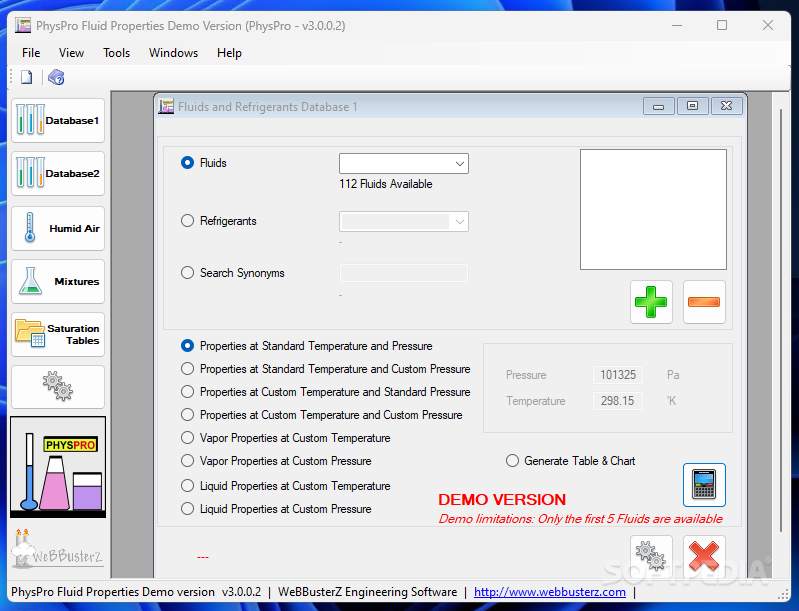Select Vapor Properties at Custom Temperature
Viewport: 799px width, 611px height.
click(x=188, y=438)
